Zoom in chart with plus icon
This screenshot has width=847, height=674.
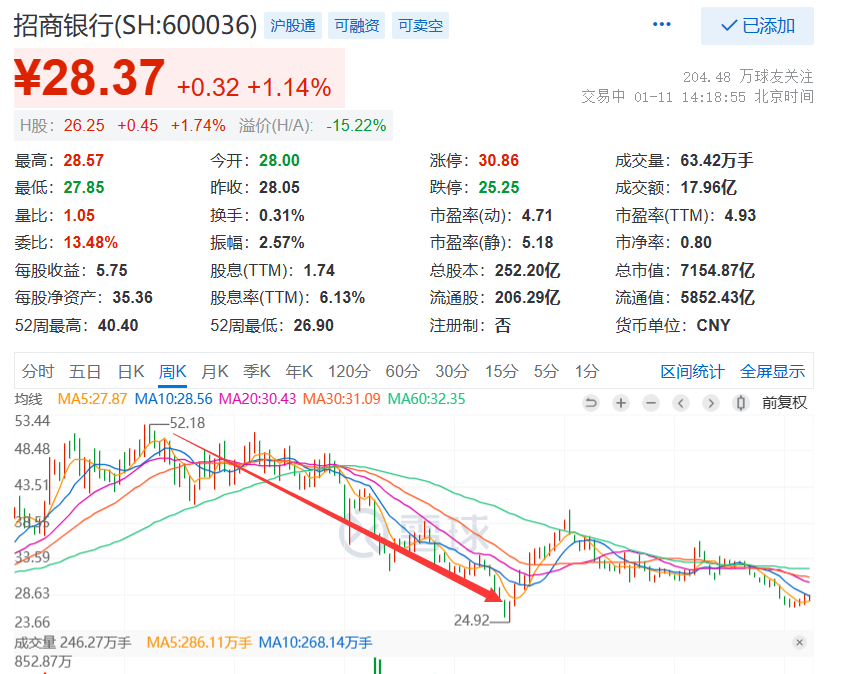(x=621, y=403)
